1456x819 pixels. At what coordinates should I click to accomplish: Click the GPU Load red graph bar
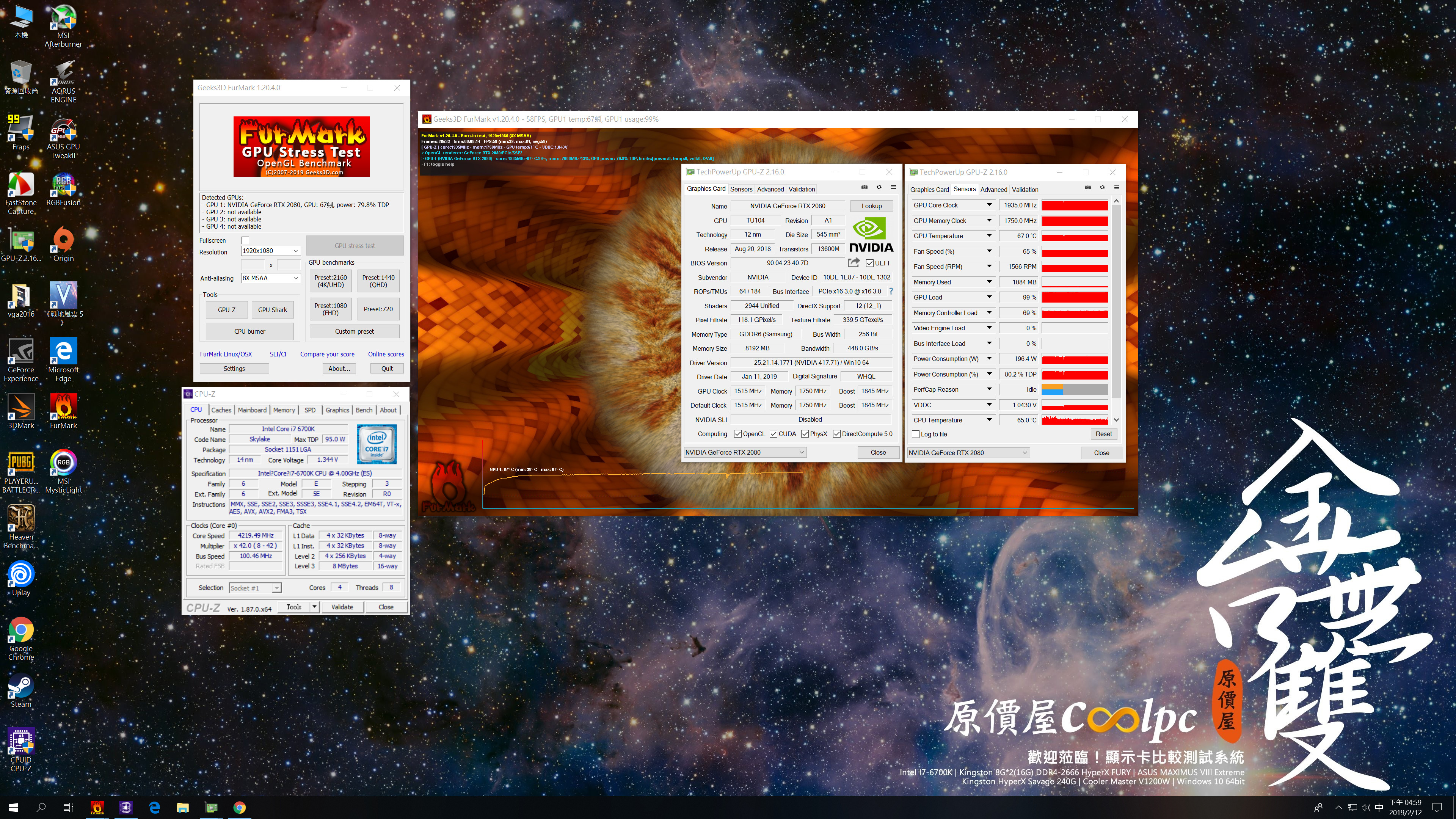1075,297
